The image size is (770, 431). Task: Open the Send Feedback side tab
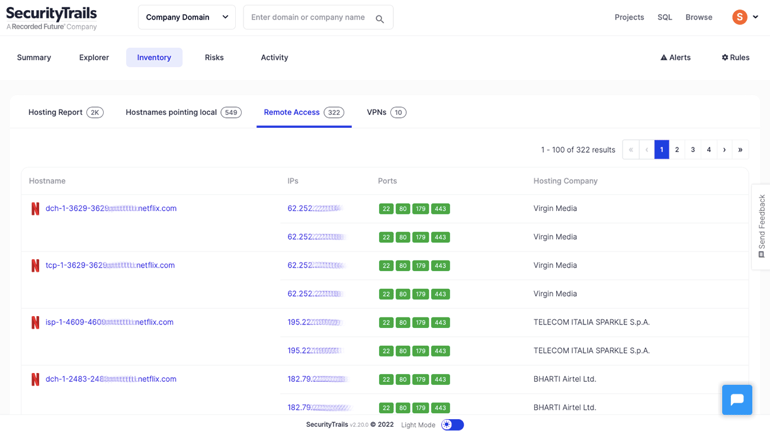[x=761, y=227]
